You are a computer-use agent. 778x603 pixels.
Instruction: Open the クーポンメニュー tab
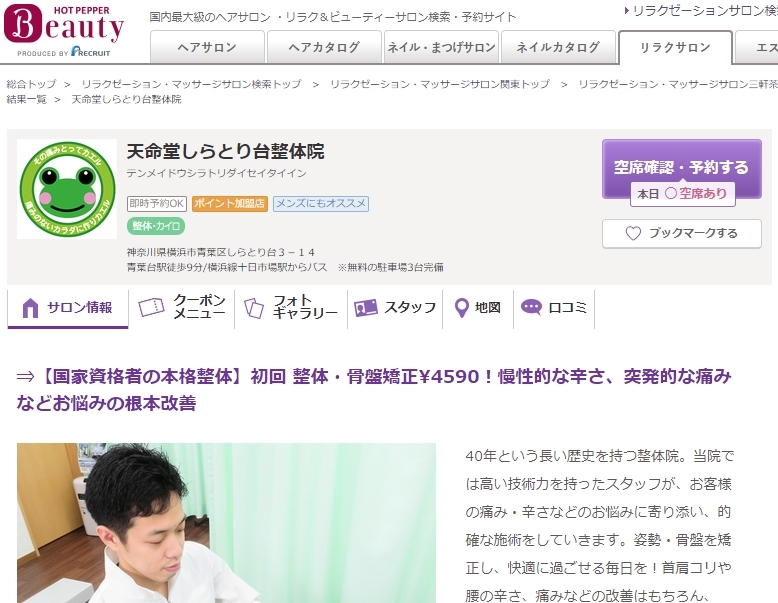(x=181, y=308)
